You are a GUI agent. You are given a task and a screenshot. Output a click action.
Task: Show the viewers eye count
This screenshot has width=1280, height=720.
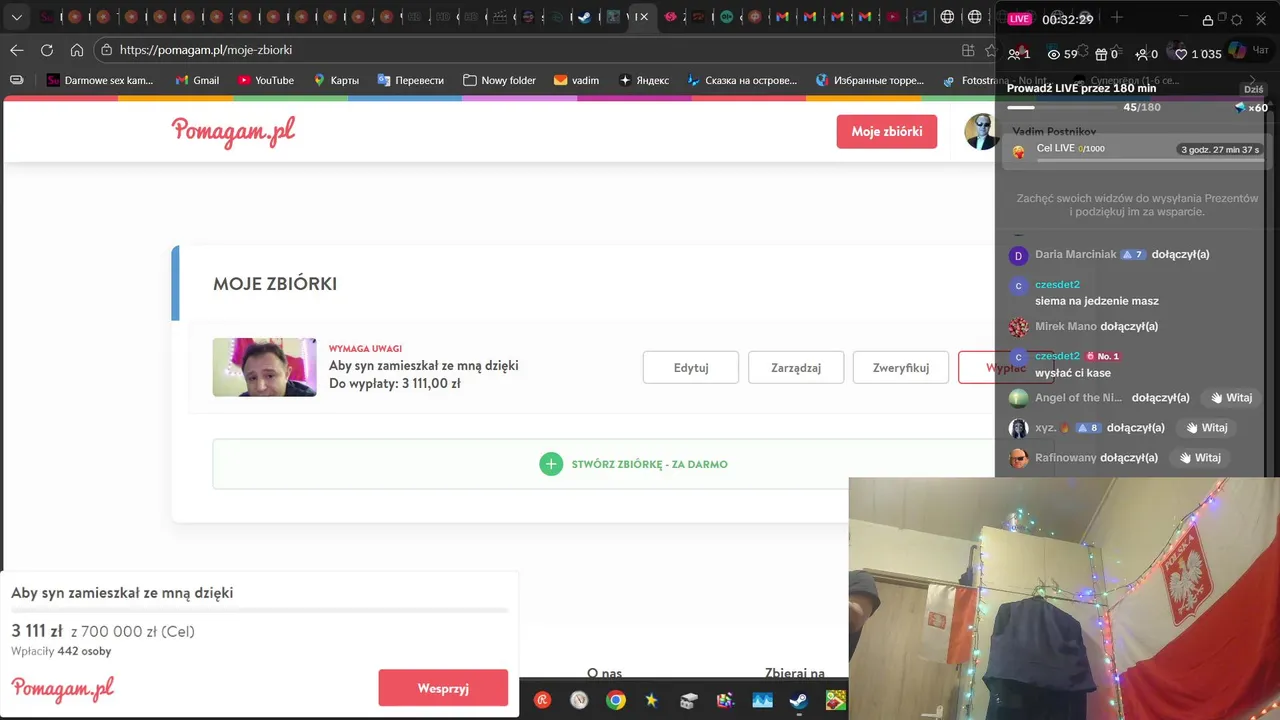pos(1062,54)
